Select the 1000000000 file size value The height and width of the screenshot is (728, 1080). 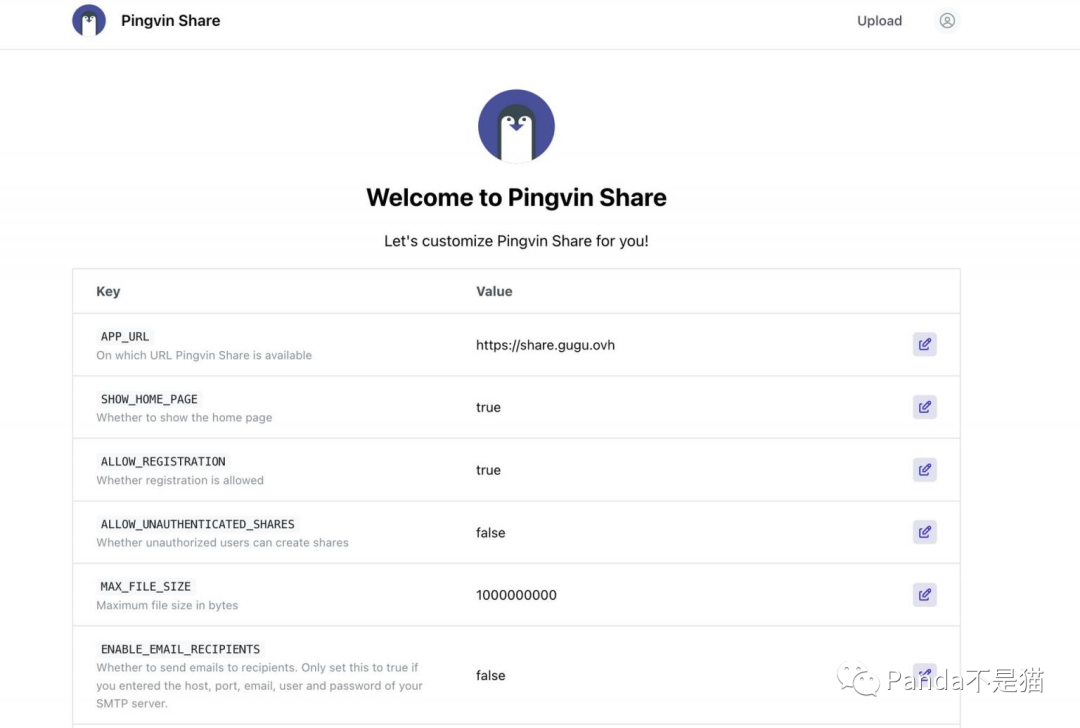tap(516, 595)
